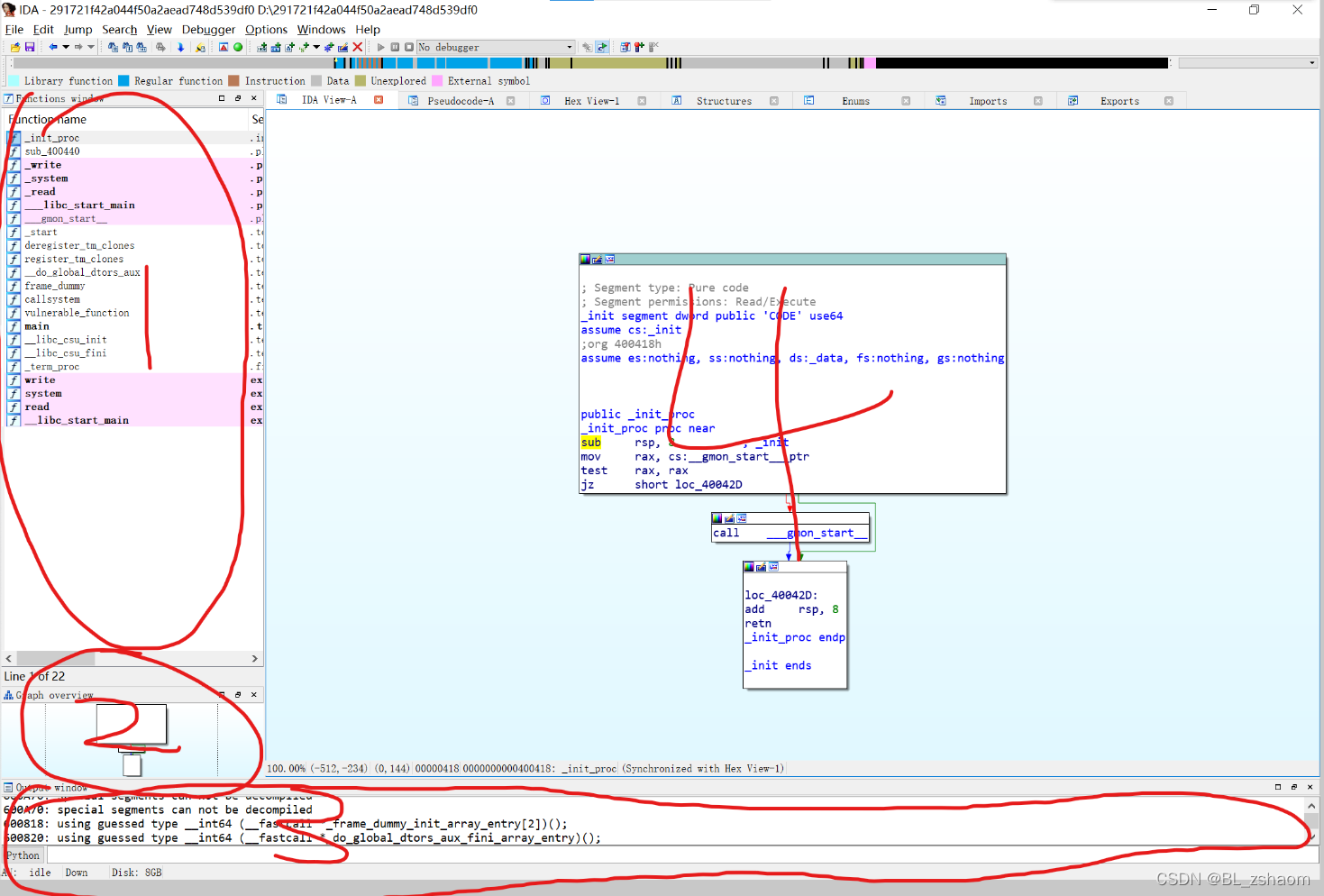Click the pause process toolbar button
The height and width of the screenshot is (896, 1324).
coord(395,47)
